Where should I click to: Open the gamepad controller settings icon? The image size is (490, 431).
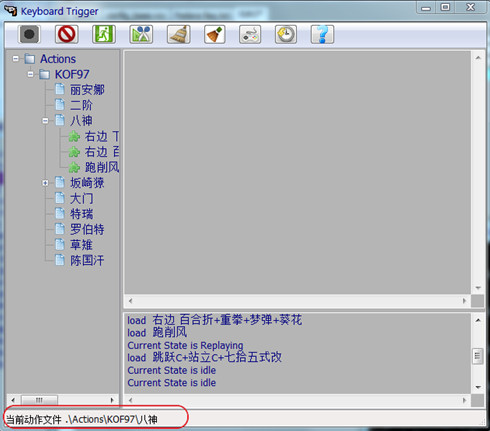250,34
